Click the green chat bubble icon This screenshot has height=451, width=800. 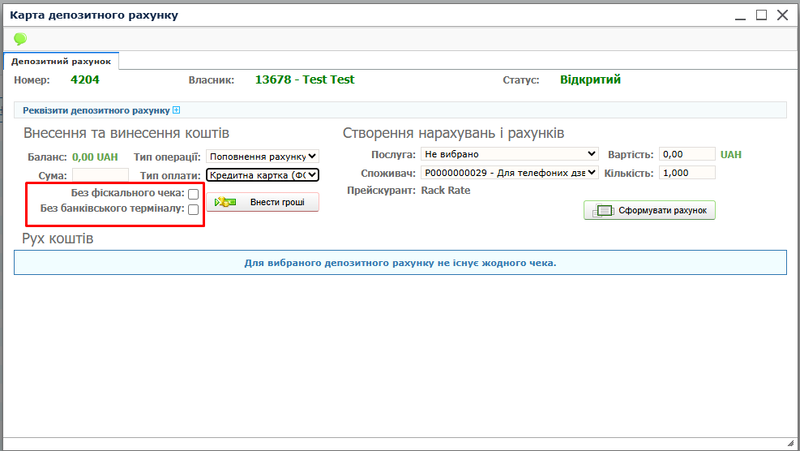(x=20, y=39)
